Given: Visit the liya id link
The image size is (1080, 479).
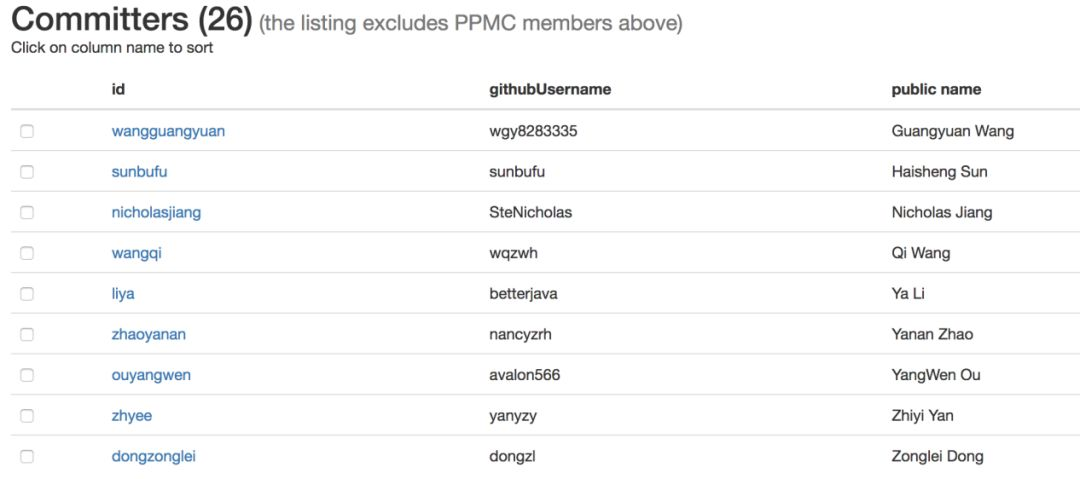Looking at the screenshot, I should point(123,294).
